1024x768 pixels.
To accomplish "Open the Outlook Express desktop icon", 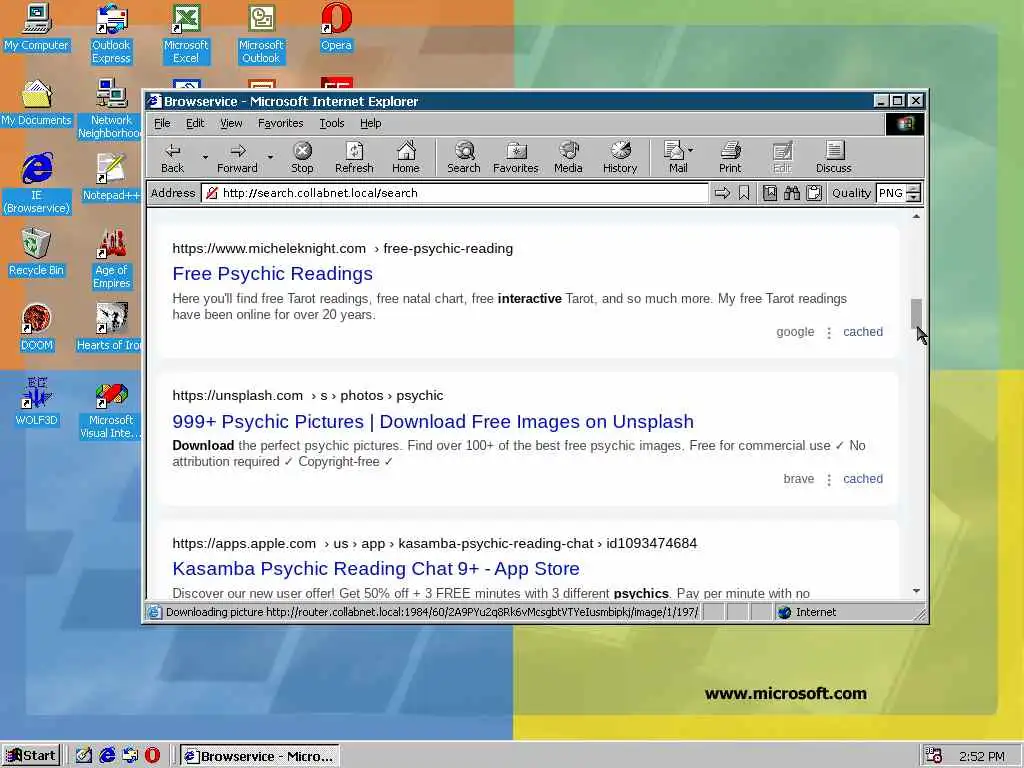I will (111, 34).
